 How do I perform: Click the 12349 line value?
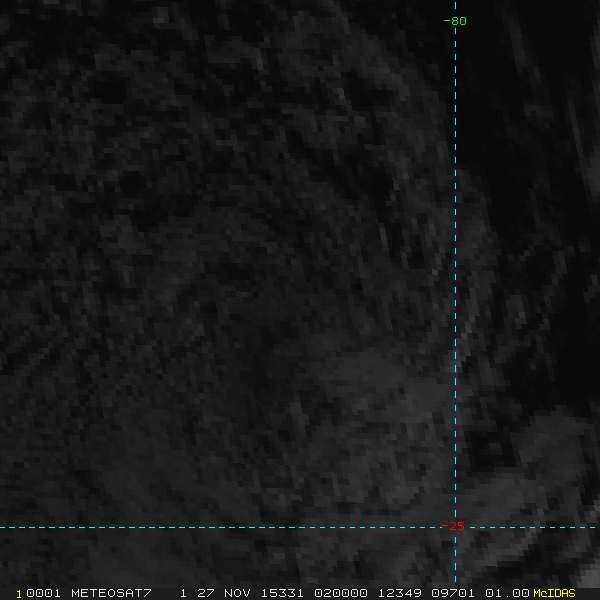tap(399, 593)
